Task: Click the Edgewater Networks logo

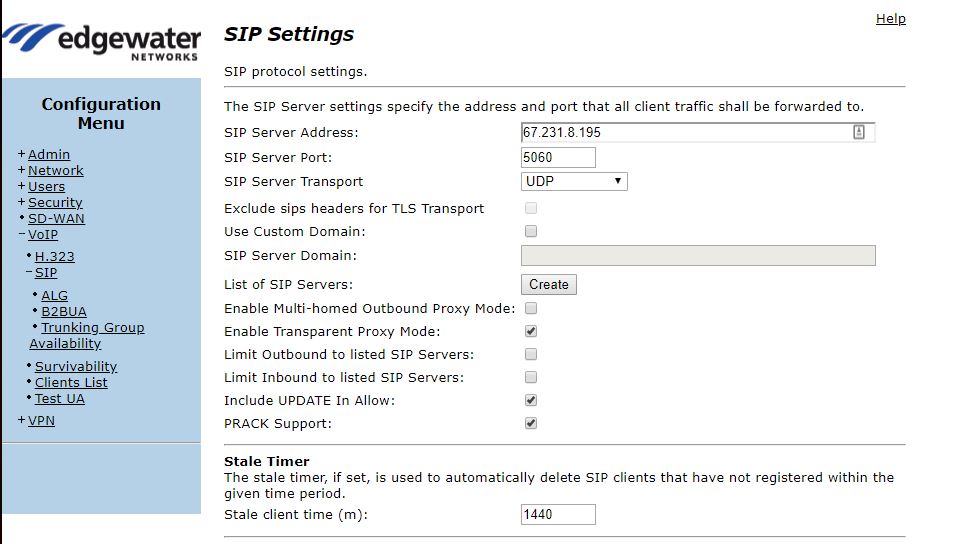Action: 100,42
